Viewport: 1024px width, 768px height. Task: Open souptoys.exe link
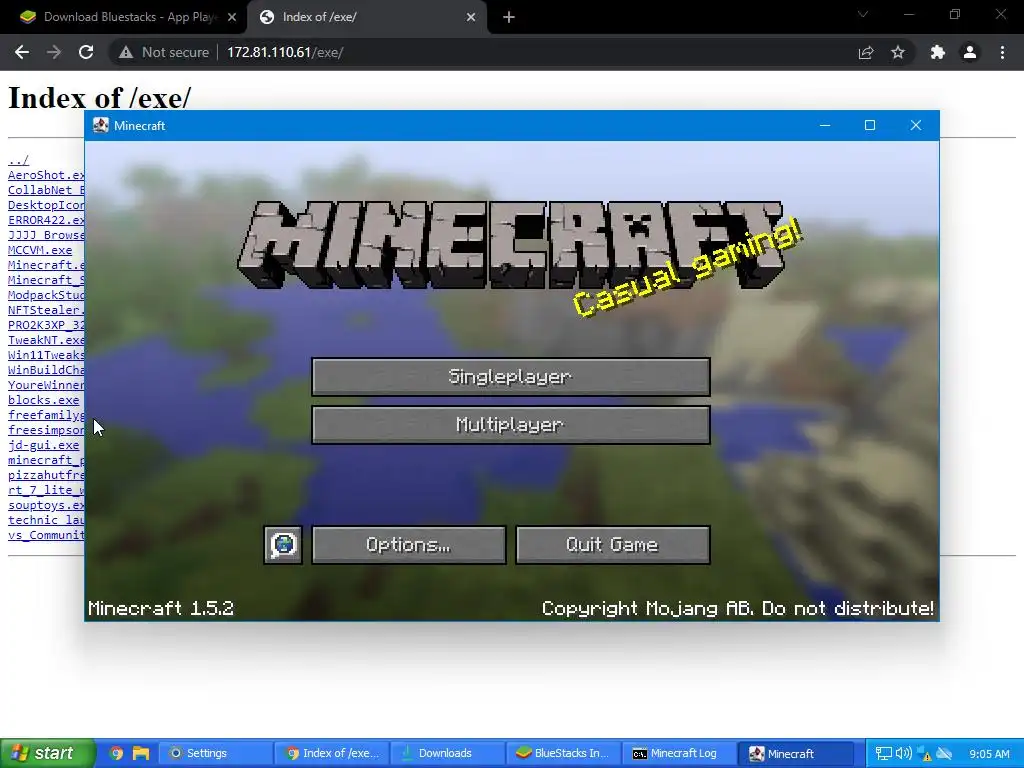pyautogui.click(x=46, y=505)
